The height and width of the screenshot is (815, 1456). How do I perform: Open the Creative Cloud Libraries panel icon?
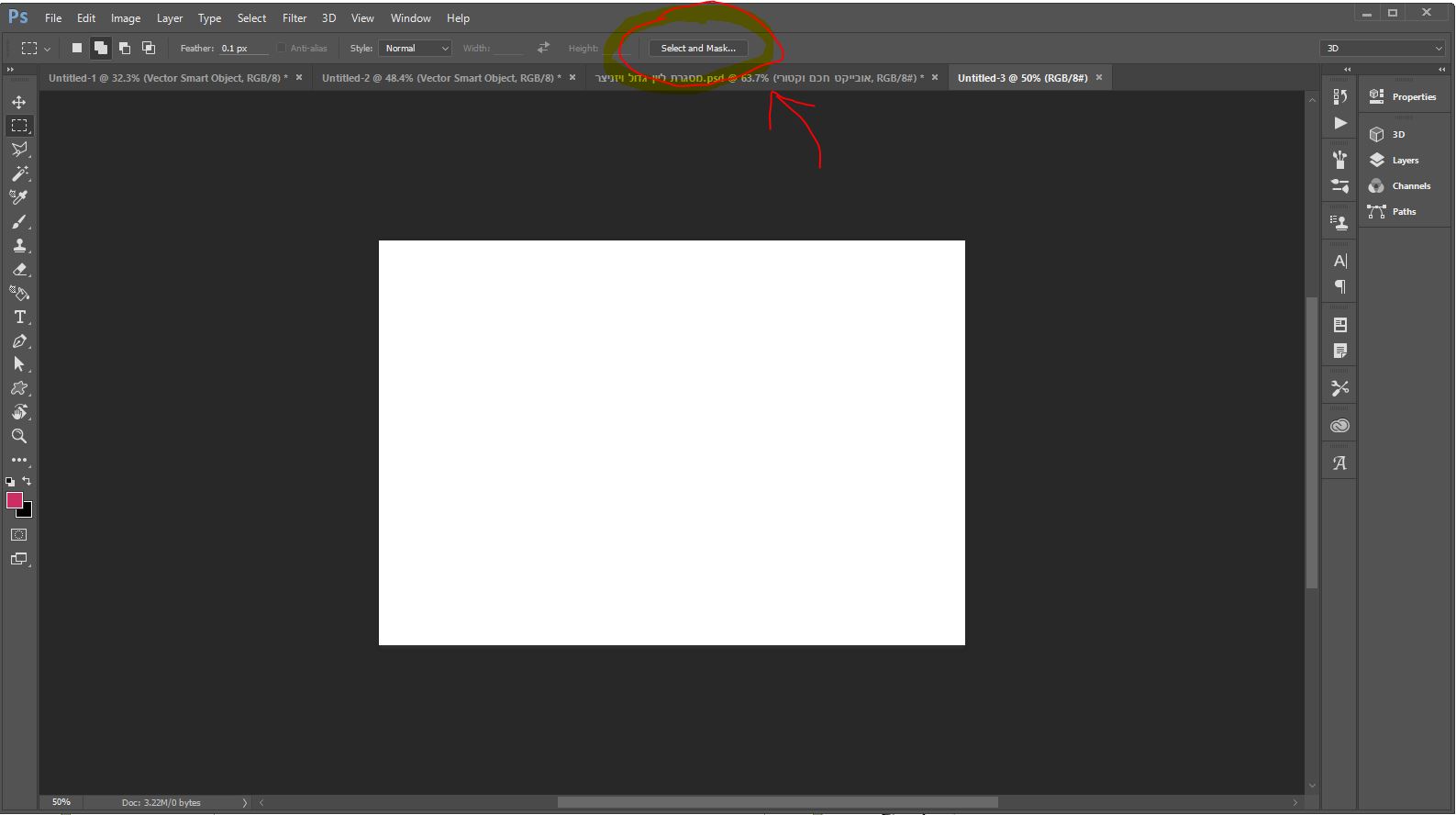(x=1340, y=426)
